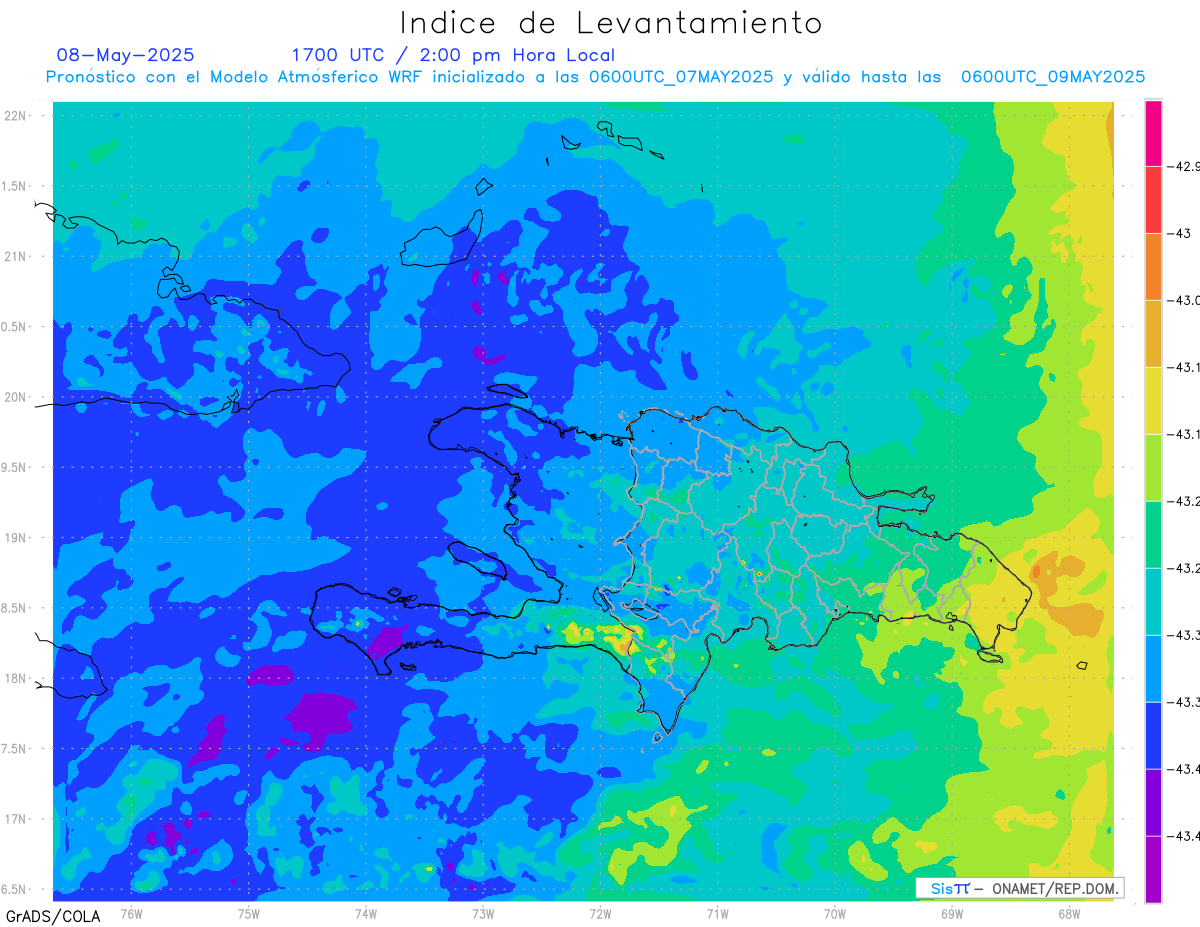Click the '68W' longitude label
This screenshot has height=927, width=1200.
[1069, 913]
